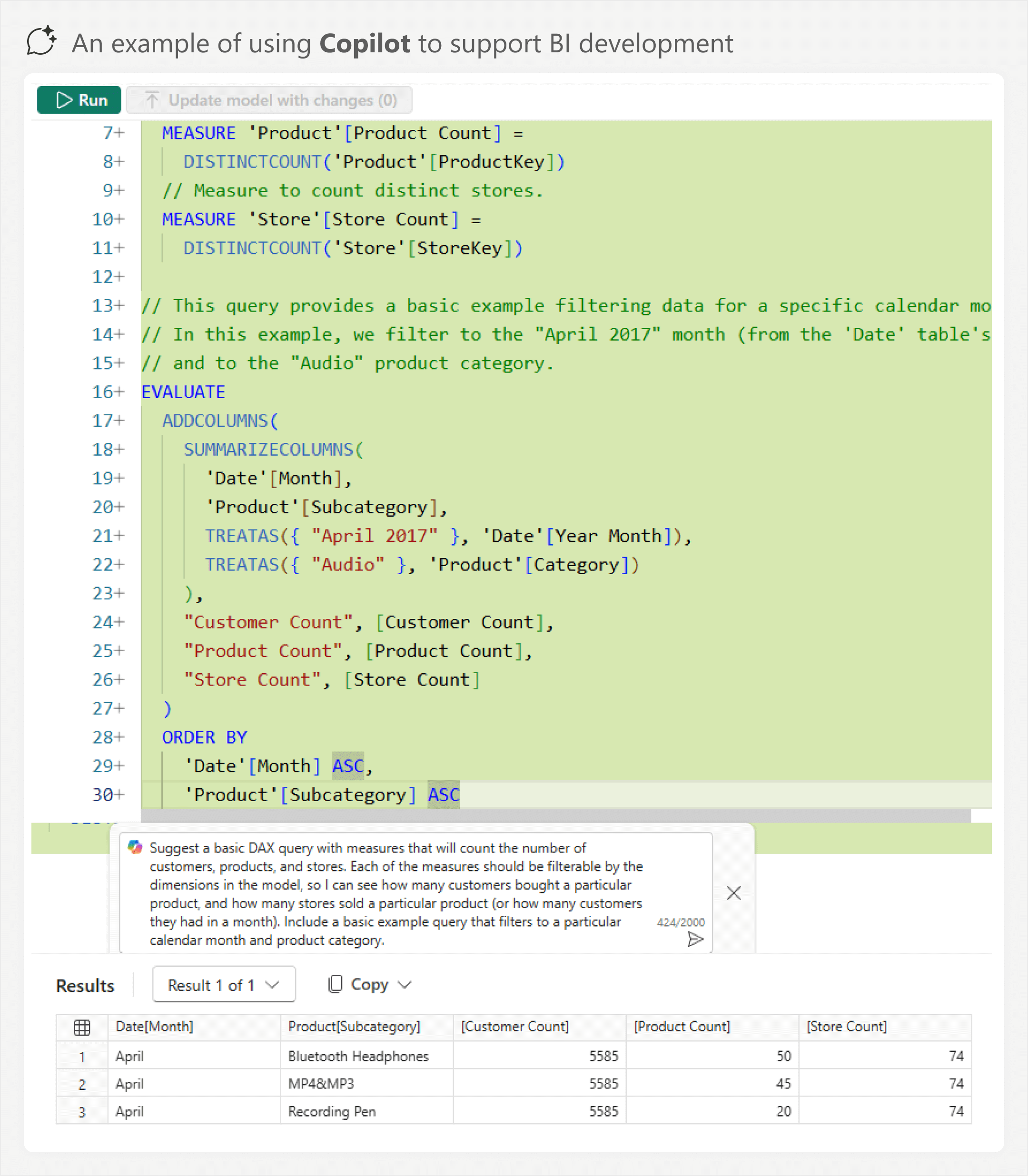Click "Customer Count" string on line 24
This screenshot has height=1176, width=1028.
pos(268,622)
